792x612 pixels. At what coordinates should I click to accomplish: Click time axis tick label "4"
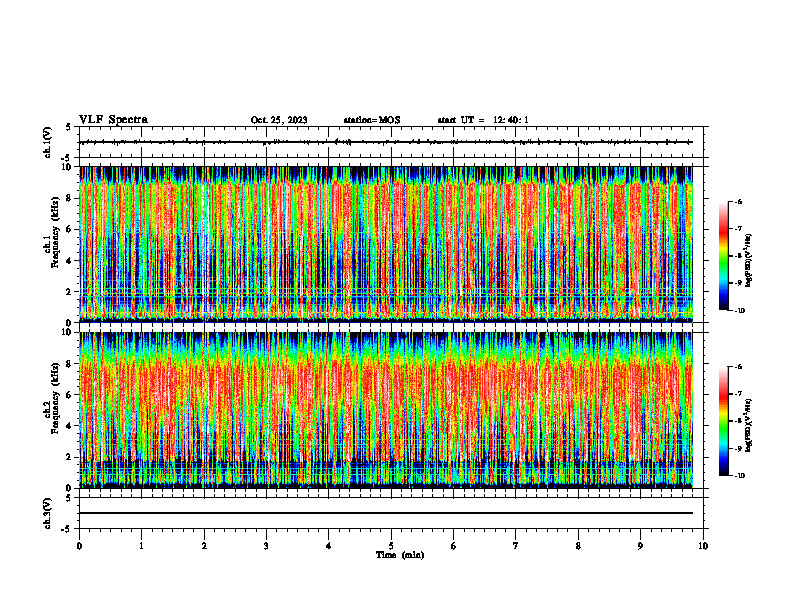coord(329,546)
